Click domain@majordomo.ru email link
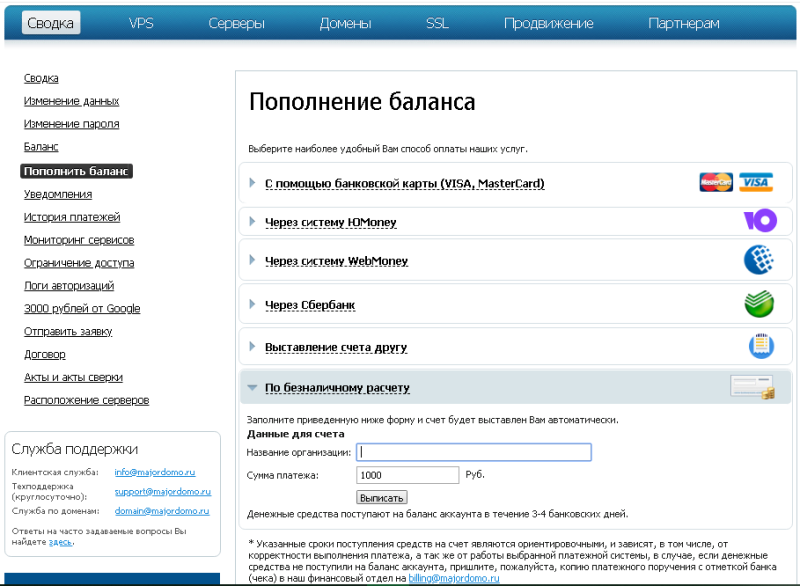The image size is (800, 586). (x=162, y=511)
